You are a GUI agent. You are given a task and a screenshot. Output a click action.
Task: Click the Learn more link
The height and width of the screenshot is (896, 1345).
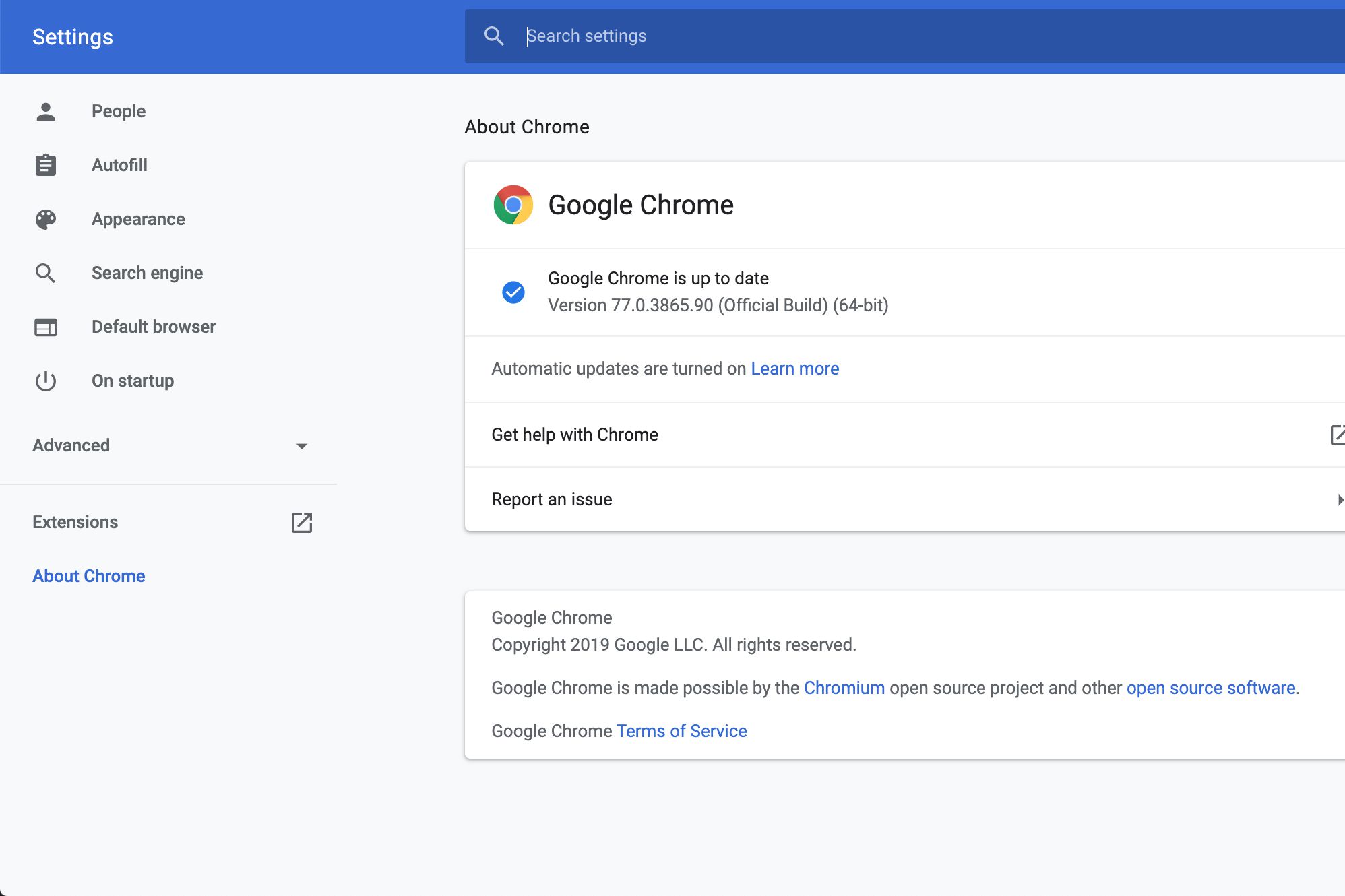tap(795, 369)
